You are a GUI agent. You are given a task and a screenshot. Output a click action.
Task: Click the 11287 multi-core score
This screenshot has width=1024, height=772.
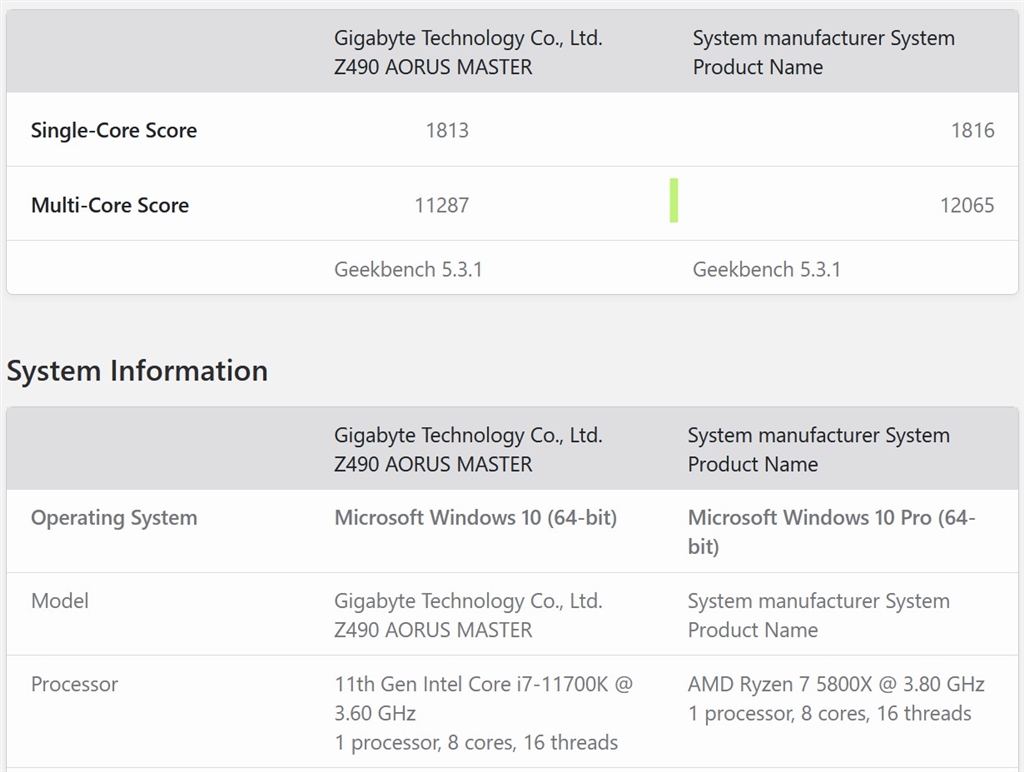pyautogui.click(x=441, y=205)
